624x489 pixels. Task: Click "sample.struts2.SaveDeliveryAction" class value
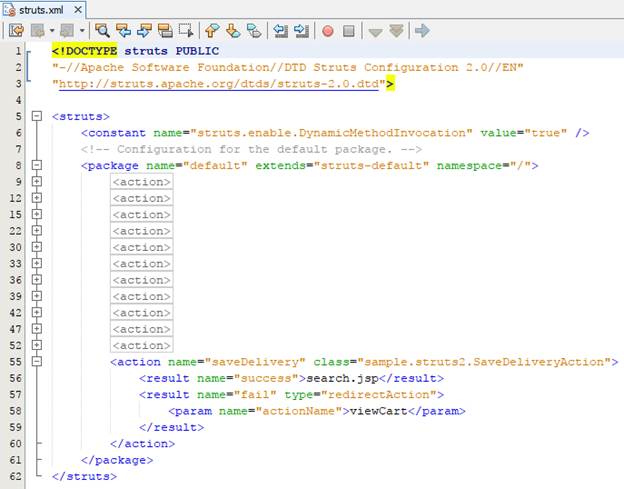[484, 362]
